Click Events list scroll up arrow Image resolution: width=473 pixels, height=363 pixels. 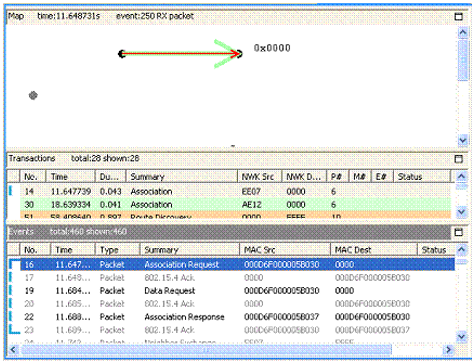[x=461, y=249]
